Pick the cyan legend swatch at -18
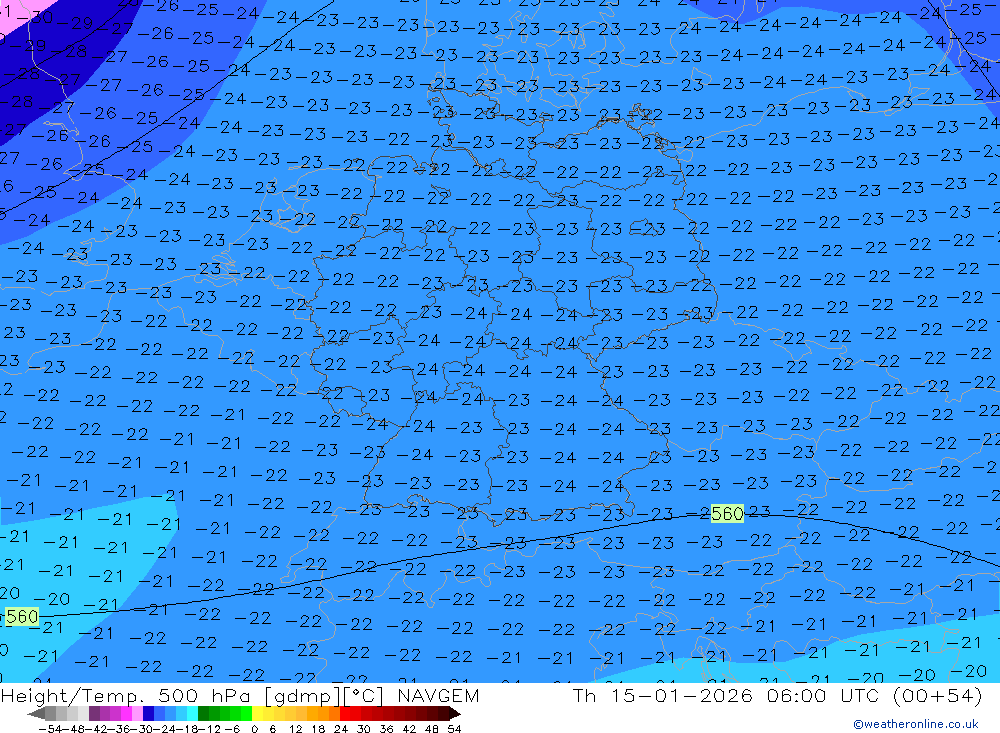This screenshot has height=733, width=1000. click(x=192, y=713)
